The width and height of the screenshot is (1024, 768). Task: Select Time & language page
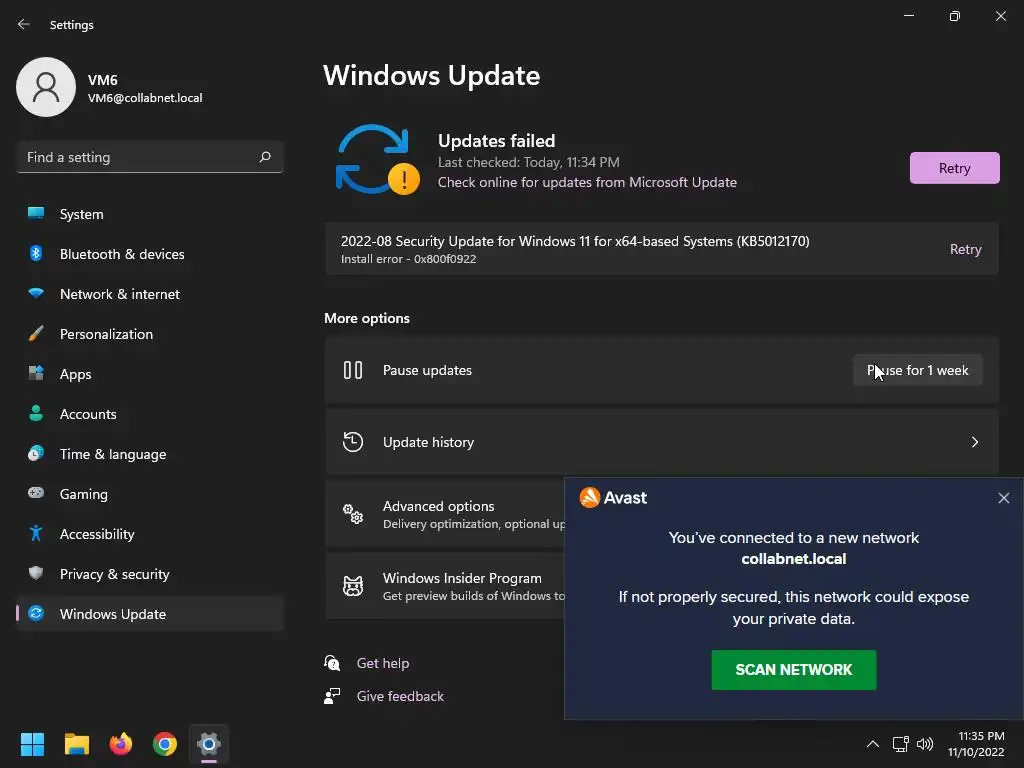(150, 454)
